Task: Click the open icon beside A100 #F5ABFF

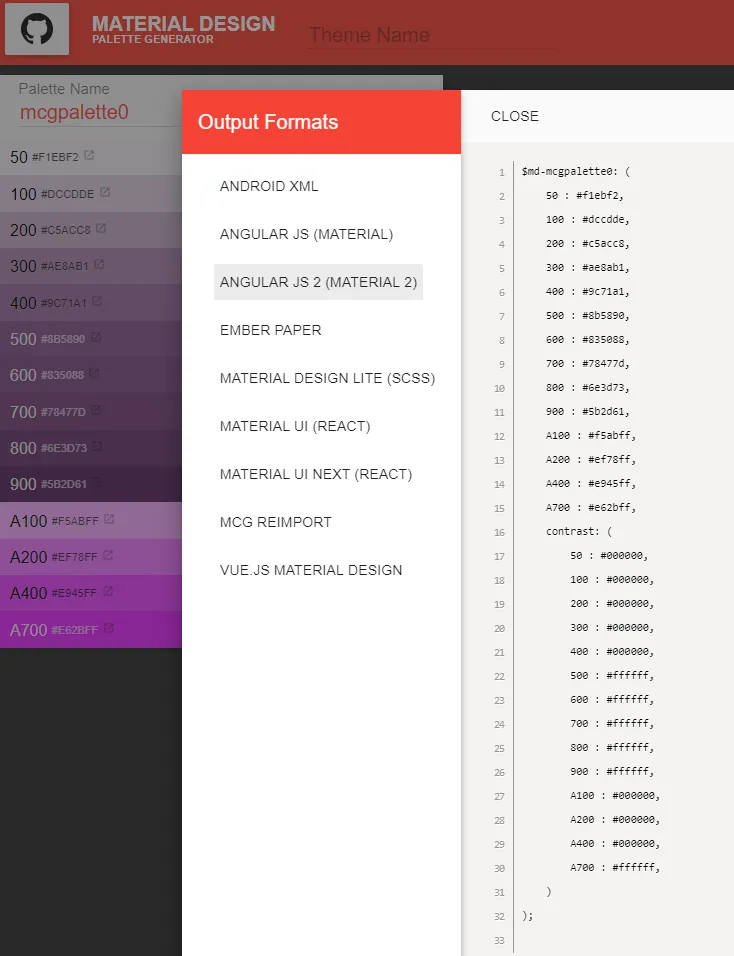Action: 109,519
